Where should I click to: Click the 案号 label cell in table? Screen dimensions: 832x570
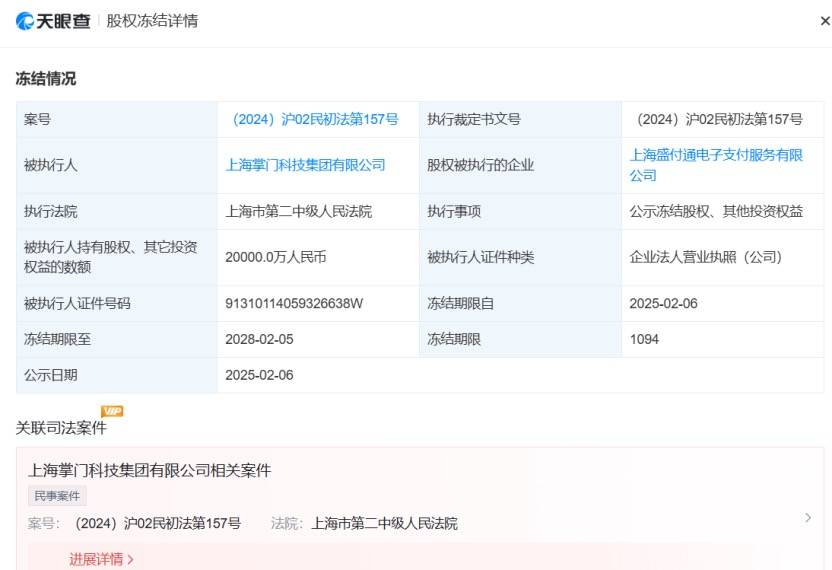click(x=117, y=119)
